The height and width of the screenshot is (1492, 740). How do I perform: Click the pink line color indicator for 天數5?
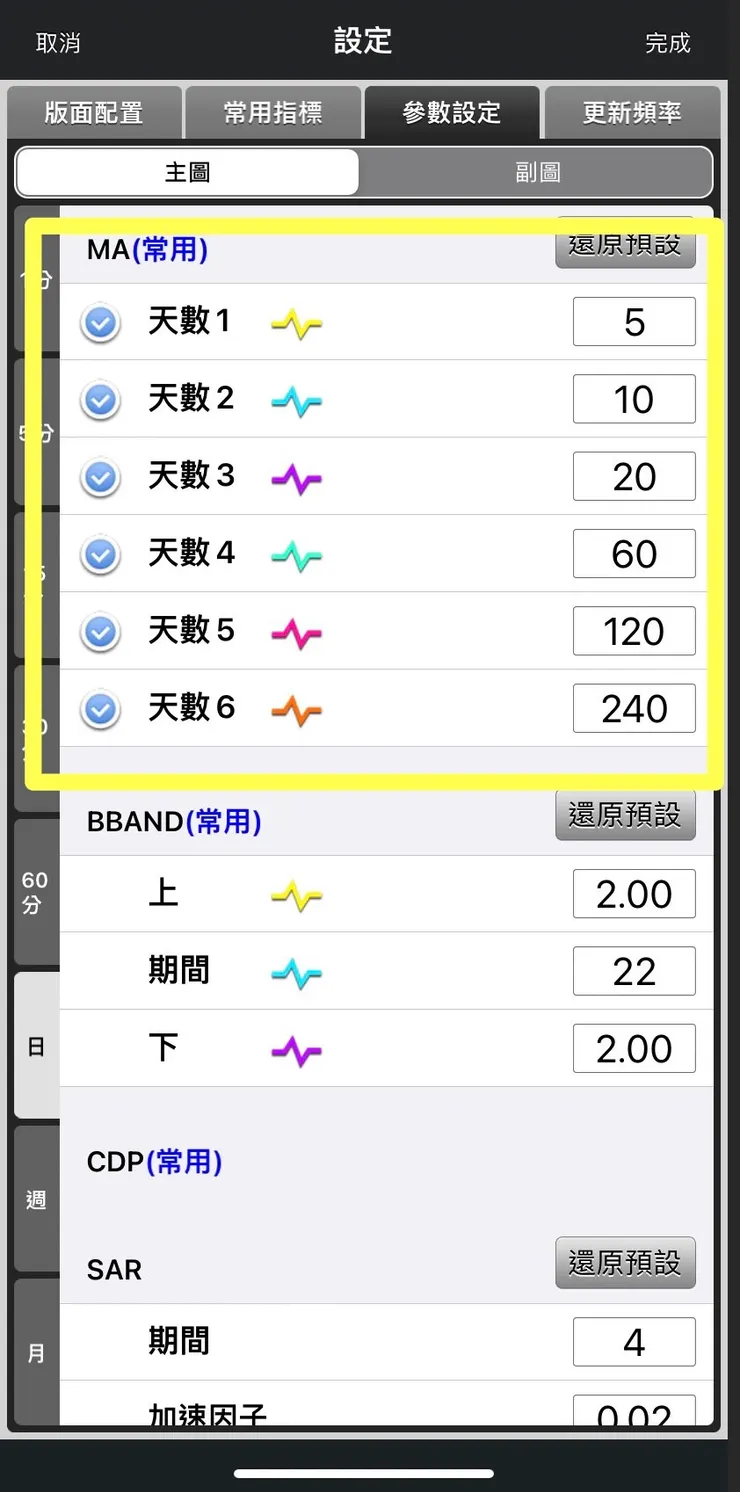(x=297, y=631)
